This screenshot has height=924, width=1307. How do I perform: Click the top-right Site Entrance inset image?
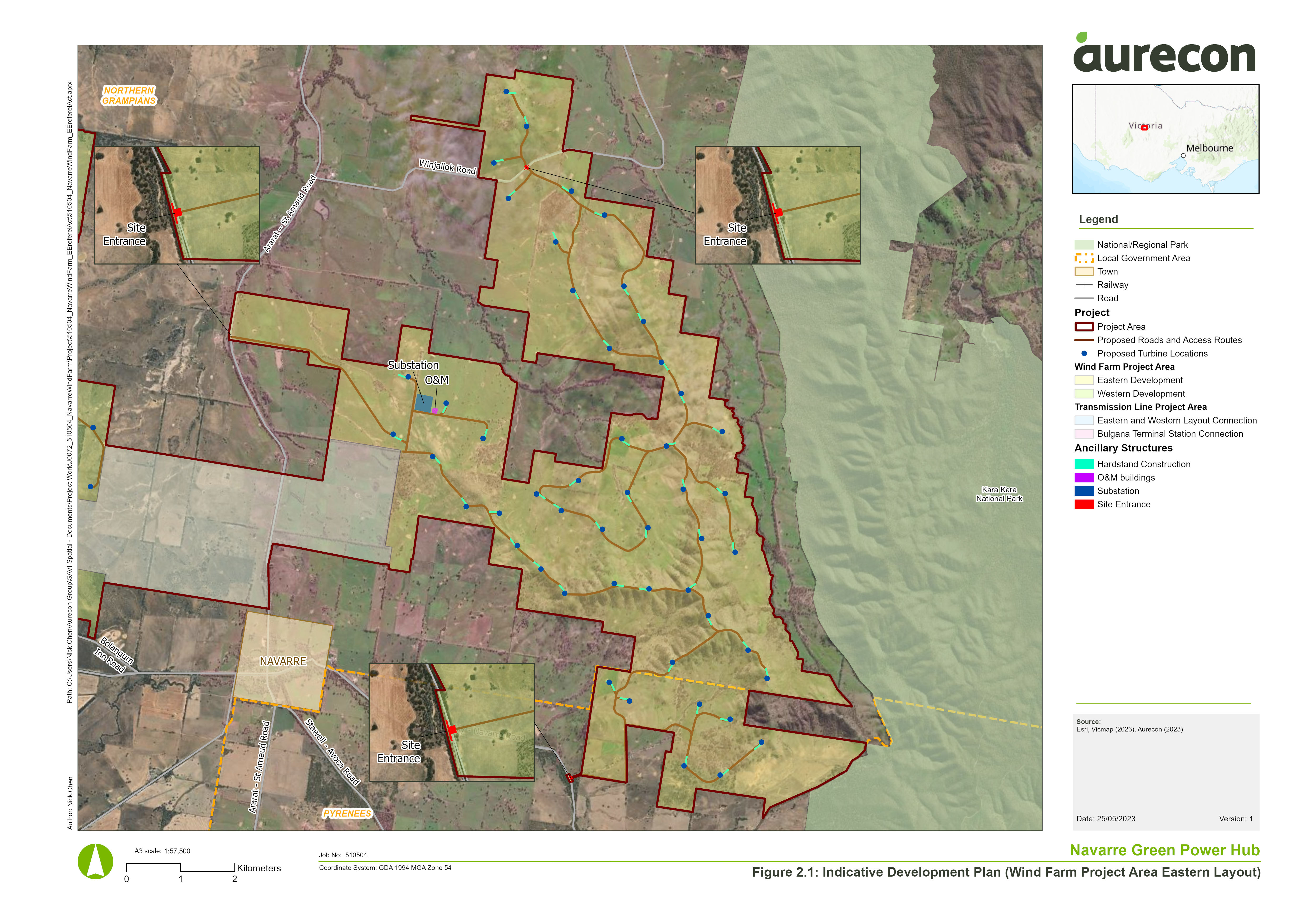coord(778,205)
